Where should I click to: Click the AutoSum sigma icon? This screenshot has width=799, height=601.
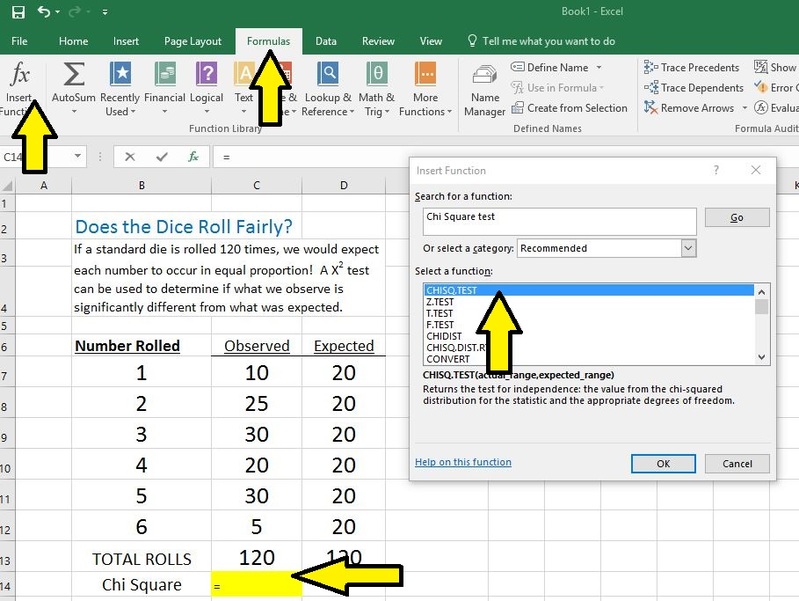tap(73, 76)
